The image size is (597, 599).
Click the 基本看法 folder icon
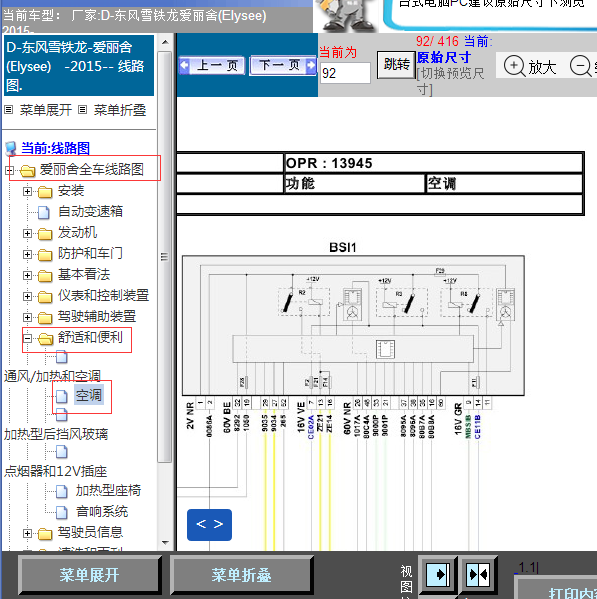(x=45, y=276)
